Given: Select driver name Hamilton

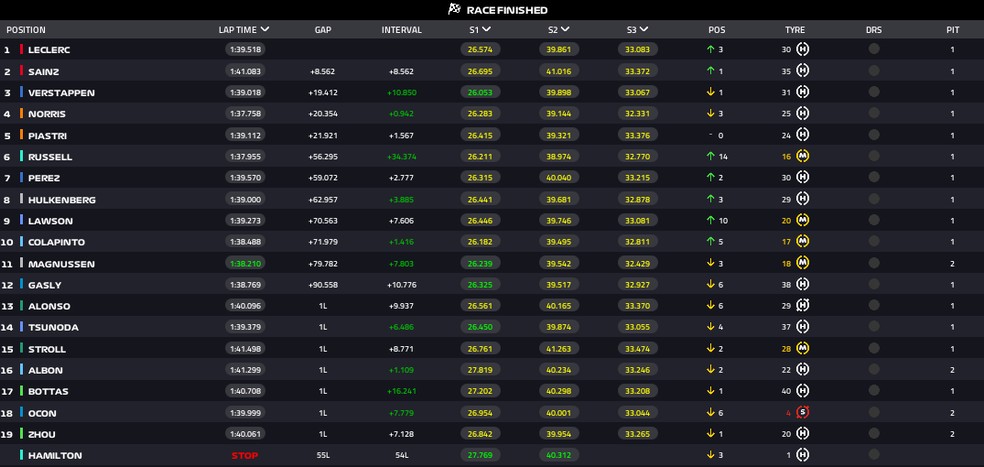Looking at the screenshot, I should [x=55, y=455].
